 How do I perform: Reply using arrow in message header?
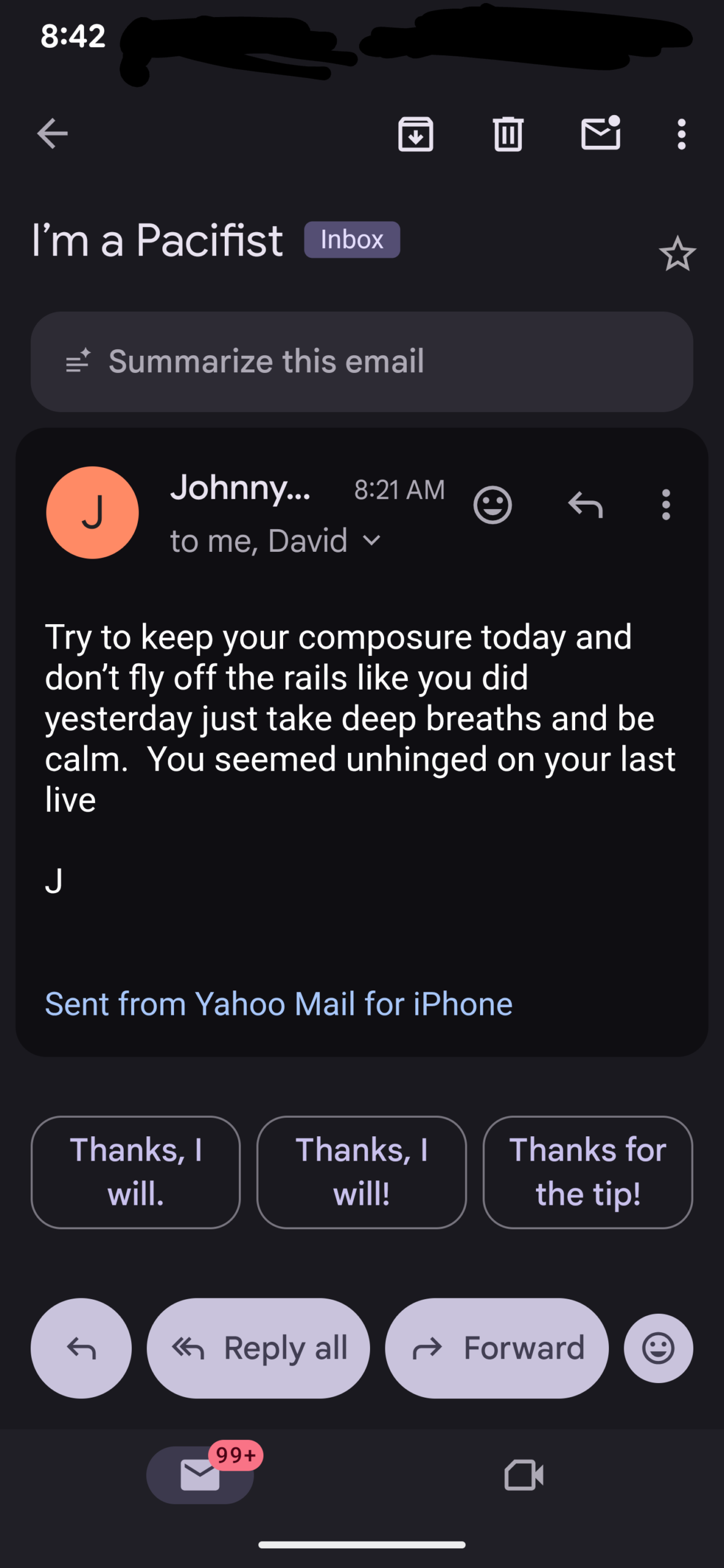pos(586,505)
